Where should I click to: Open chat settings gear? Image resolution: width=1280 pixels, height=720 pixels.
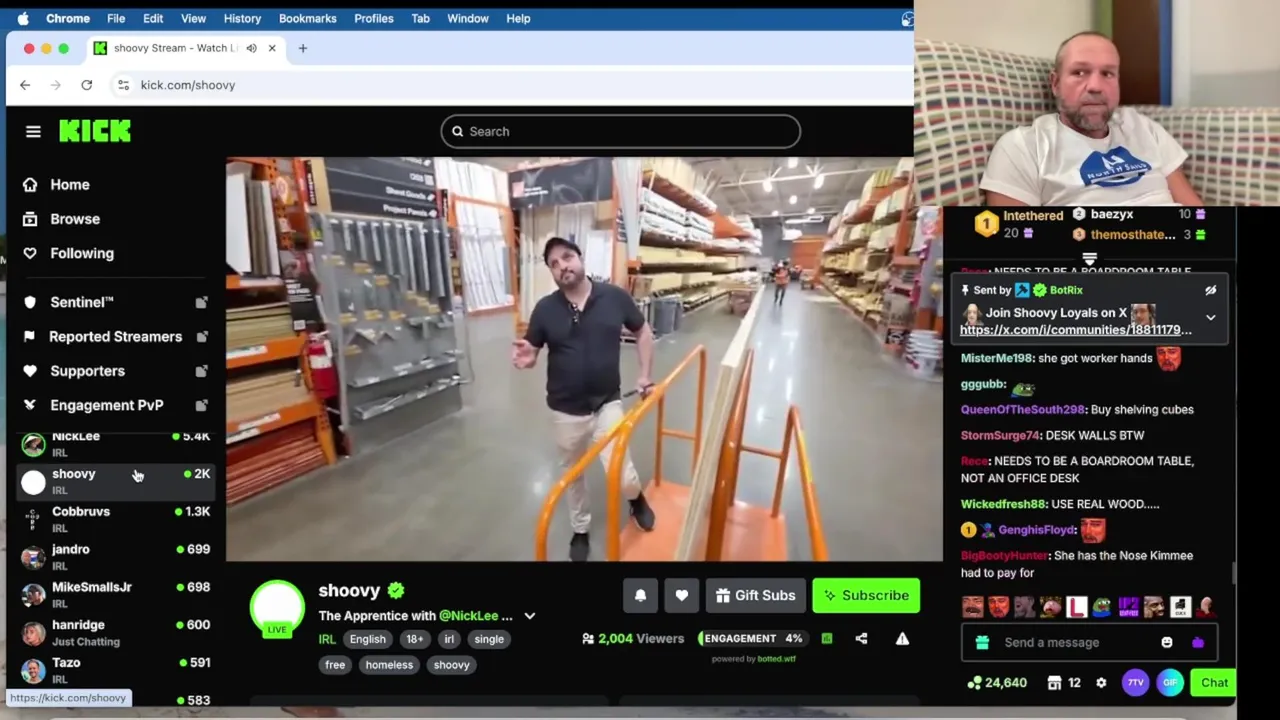pyautogui.click(x=1101, y=683)
